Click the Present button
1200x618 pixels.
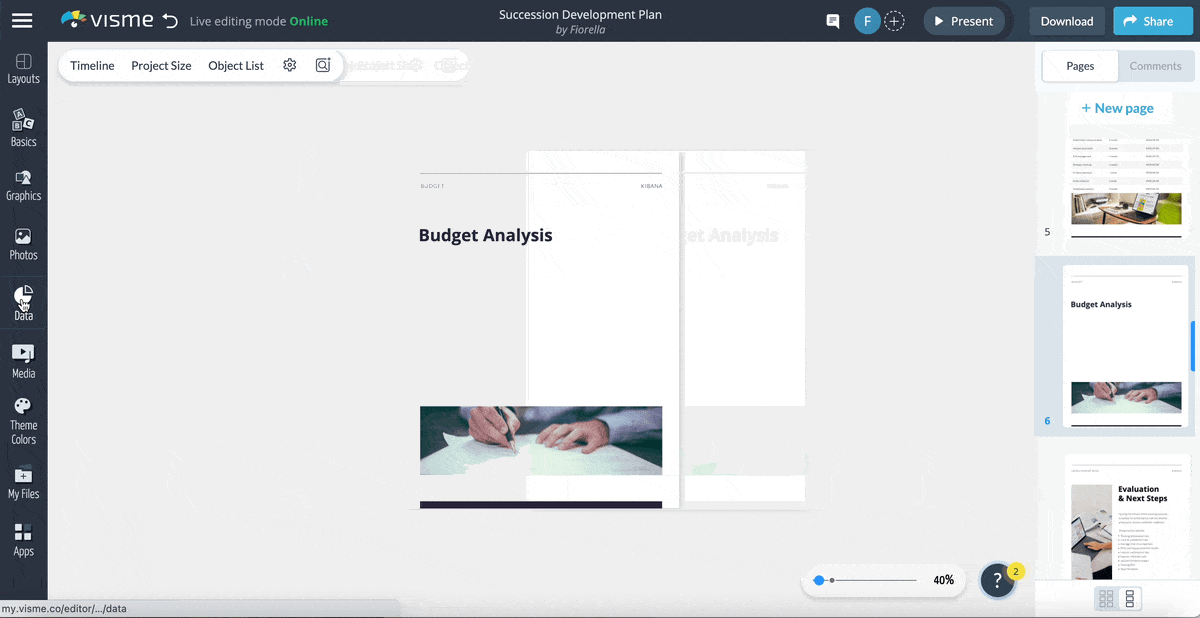pos(963,20)
